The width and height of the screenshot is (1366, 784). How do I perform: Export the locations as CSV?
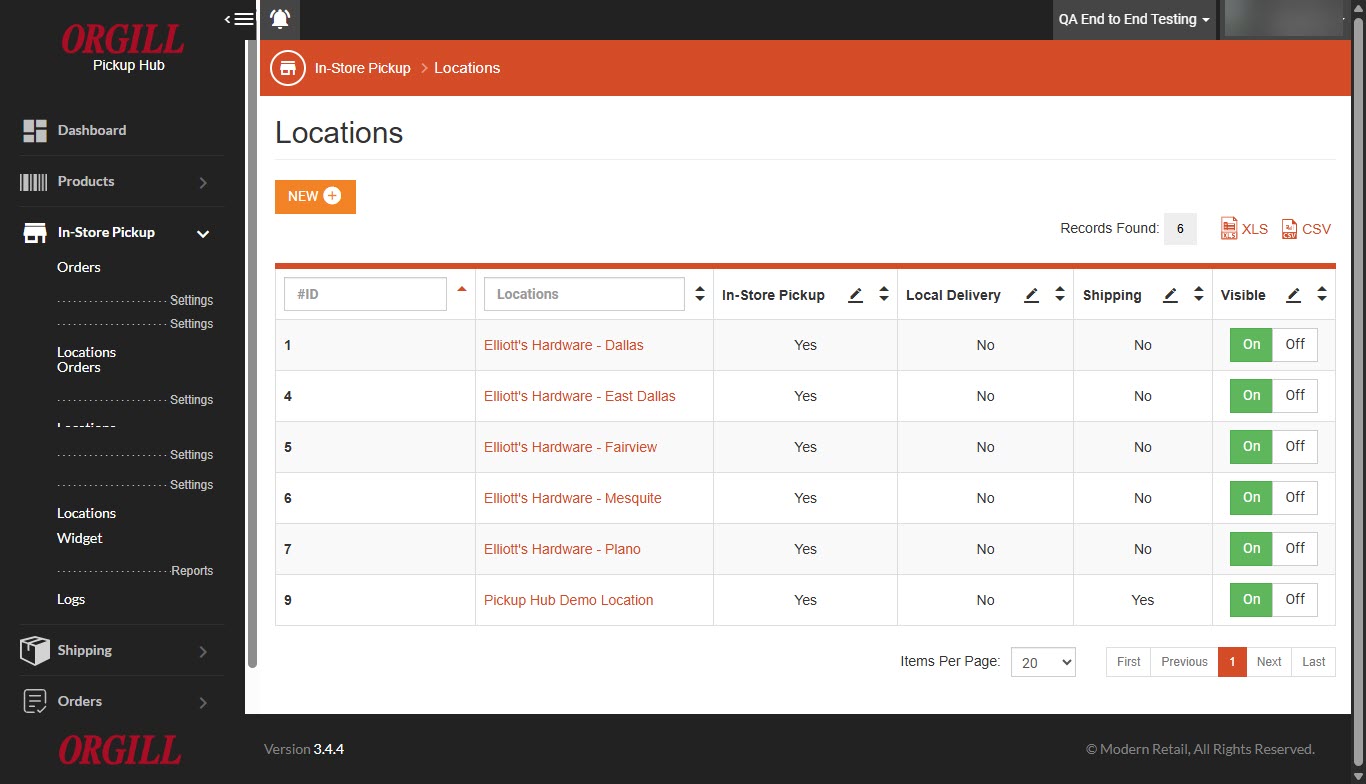click(1307, 229)
